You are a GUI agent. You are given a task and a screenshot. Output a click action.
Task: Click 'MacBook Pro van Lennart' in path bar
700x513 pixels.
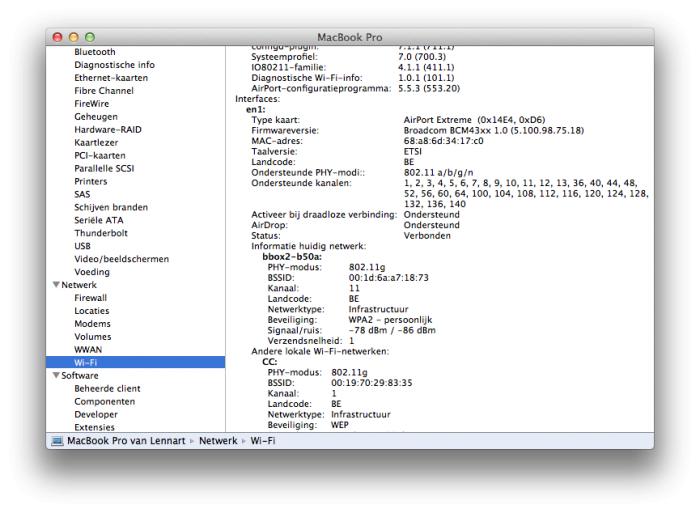[x=126, y=441]
